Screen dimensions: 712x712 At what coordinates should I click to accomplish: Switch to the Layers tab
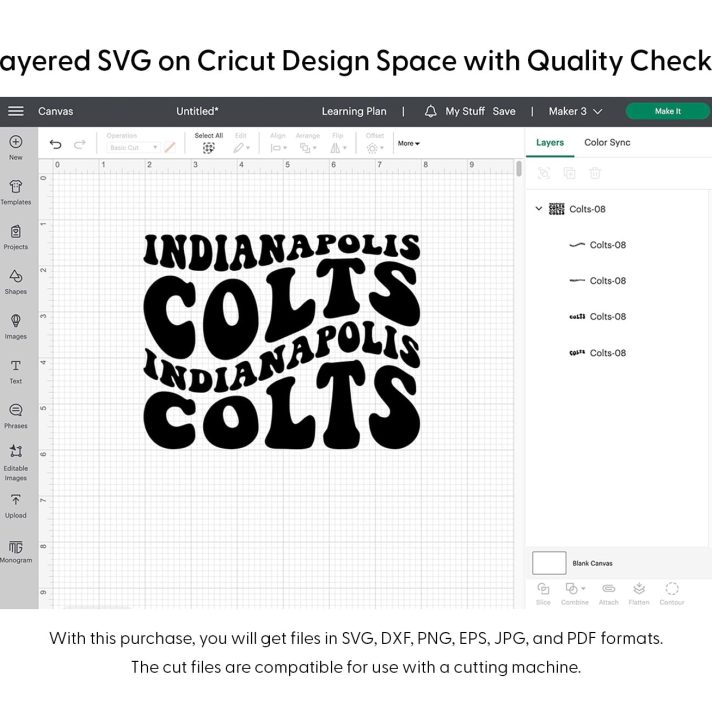pos(550,143)
